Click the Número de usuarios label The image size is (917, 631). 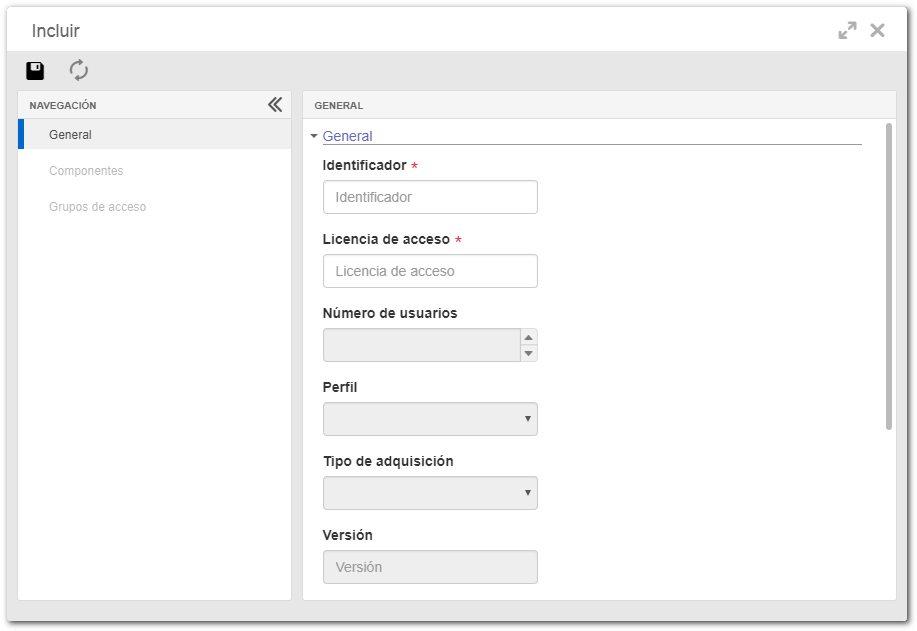click(x=390, y=313)
